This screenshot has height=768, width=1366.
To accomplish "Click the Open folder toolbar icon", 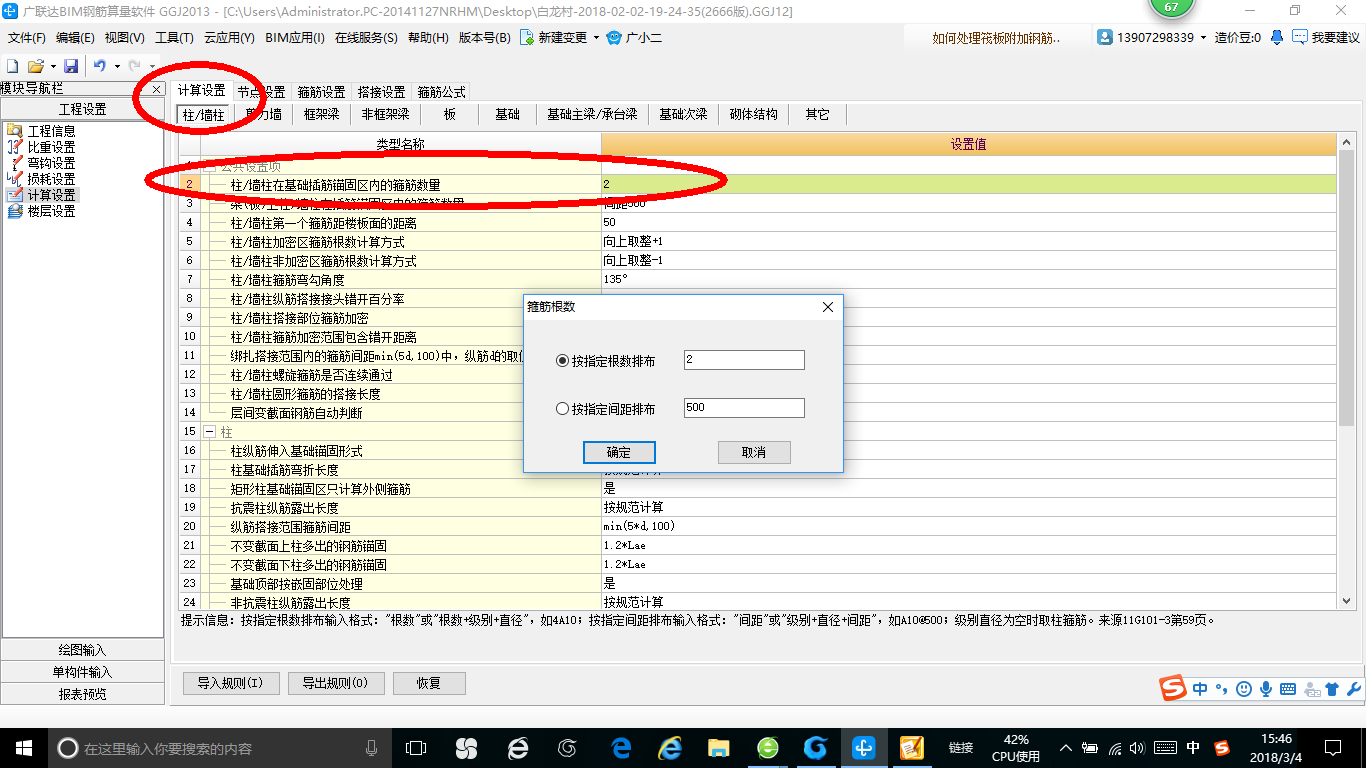I will [35, 66].
